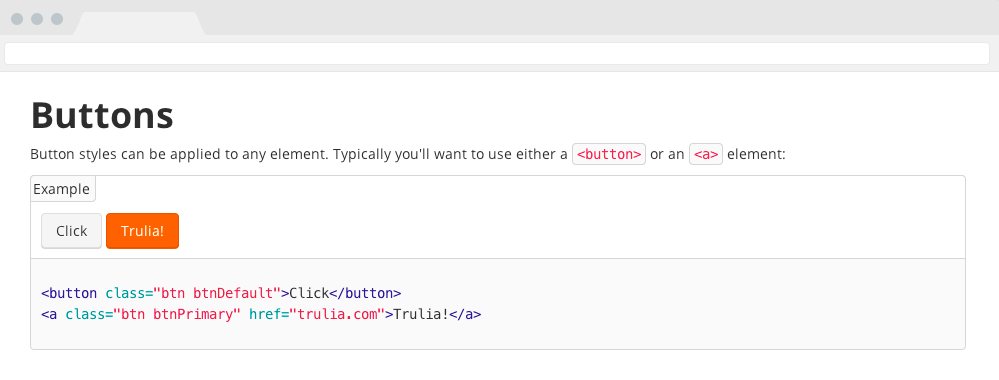The height and width of the screenshot is (380, 999).
Task: Click the inline <a> code tag
Action: click(706, 154)
